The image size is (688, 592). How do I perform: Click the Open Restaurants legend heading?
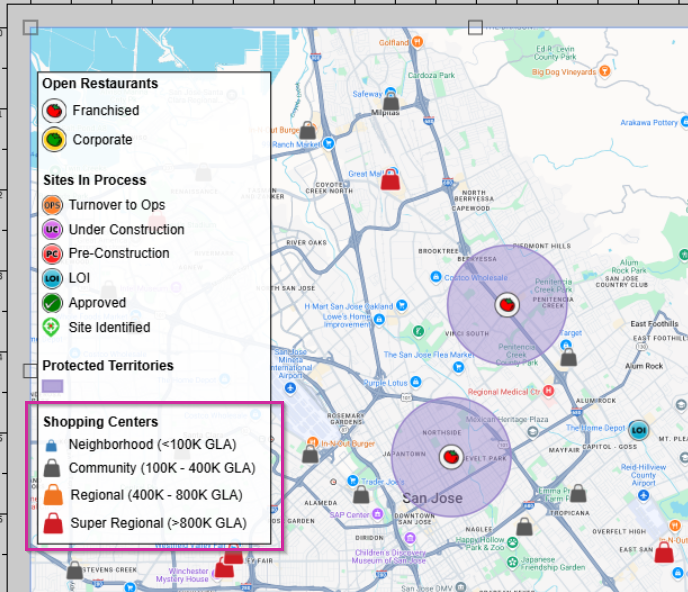coord(100,84)
